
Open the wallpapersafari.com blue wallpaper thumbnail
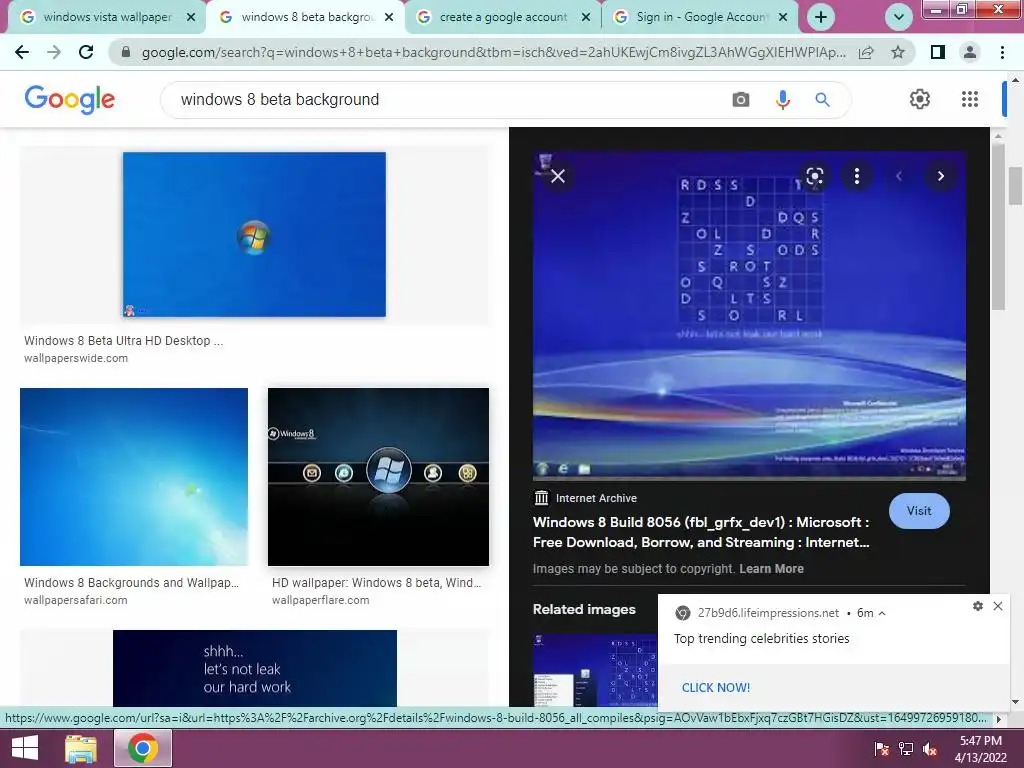134,477
